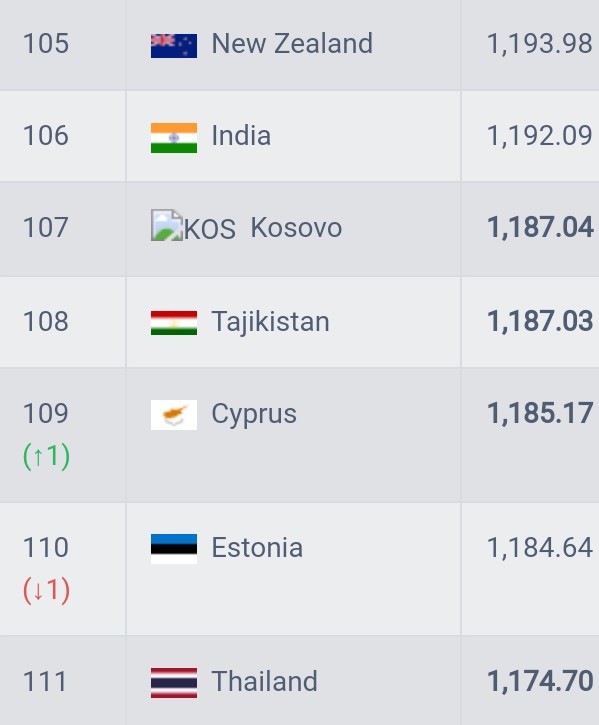Click Thailand's points value 1,174.70
Viewport: 599px width, 725px height.
(540, 682)
